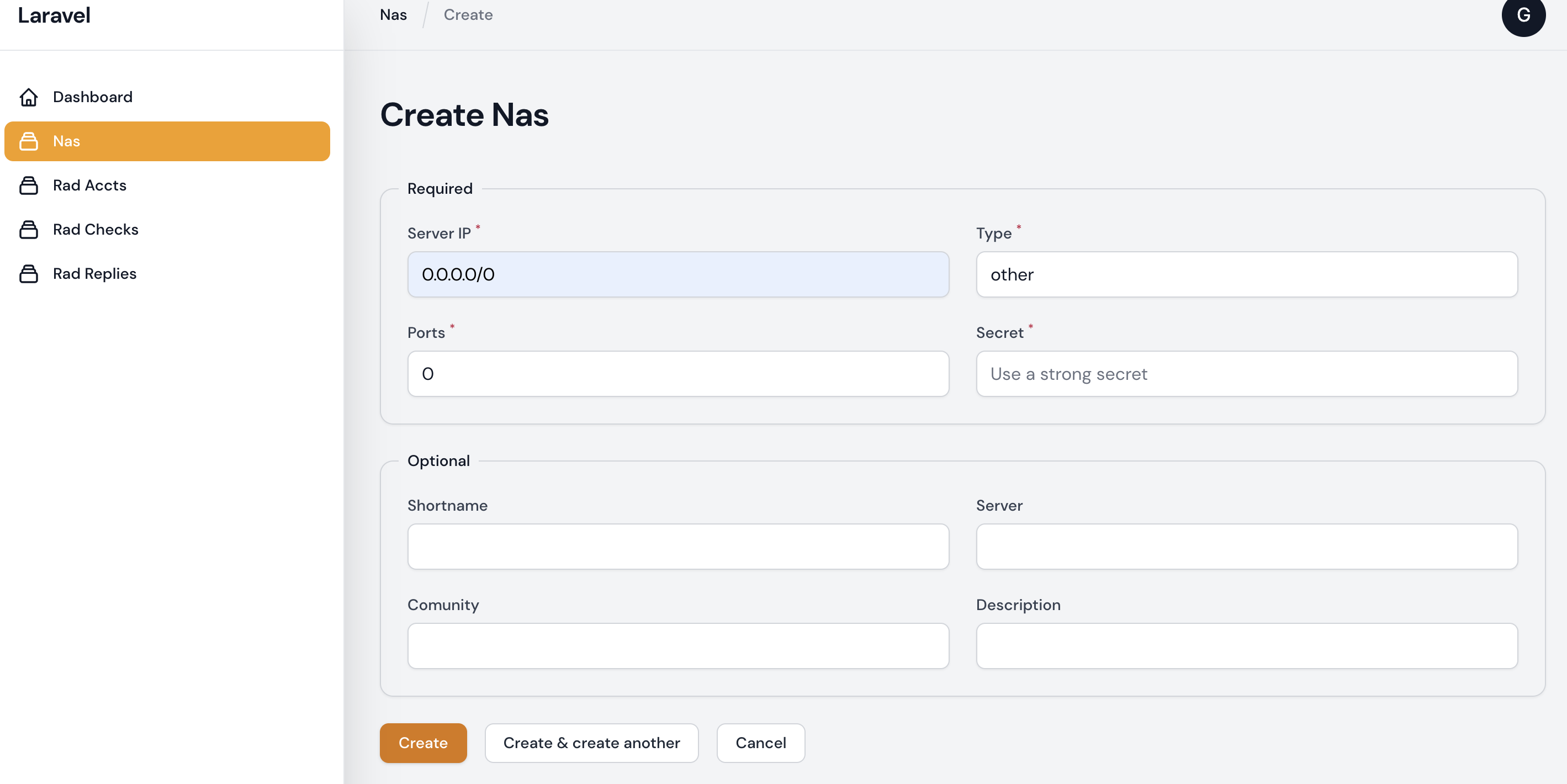Click the Secret field to enter a secret
The image size is (1567, 784).
pos(1246,373)
